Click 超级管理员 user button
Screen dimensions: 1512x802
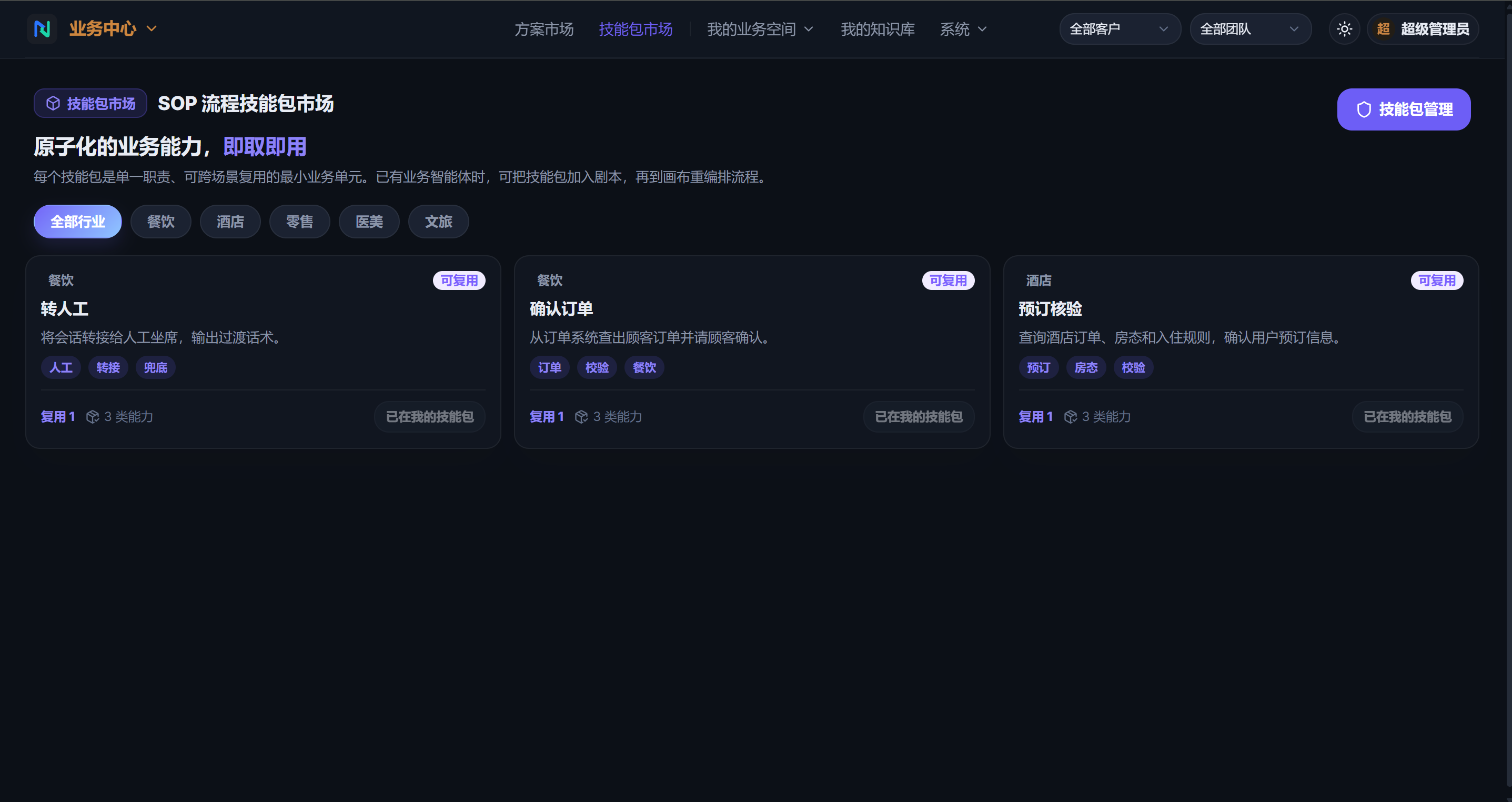(x=1423, y=29)
